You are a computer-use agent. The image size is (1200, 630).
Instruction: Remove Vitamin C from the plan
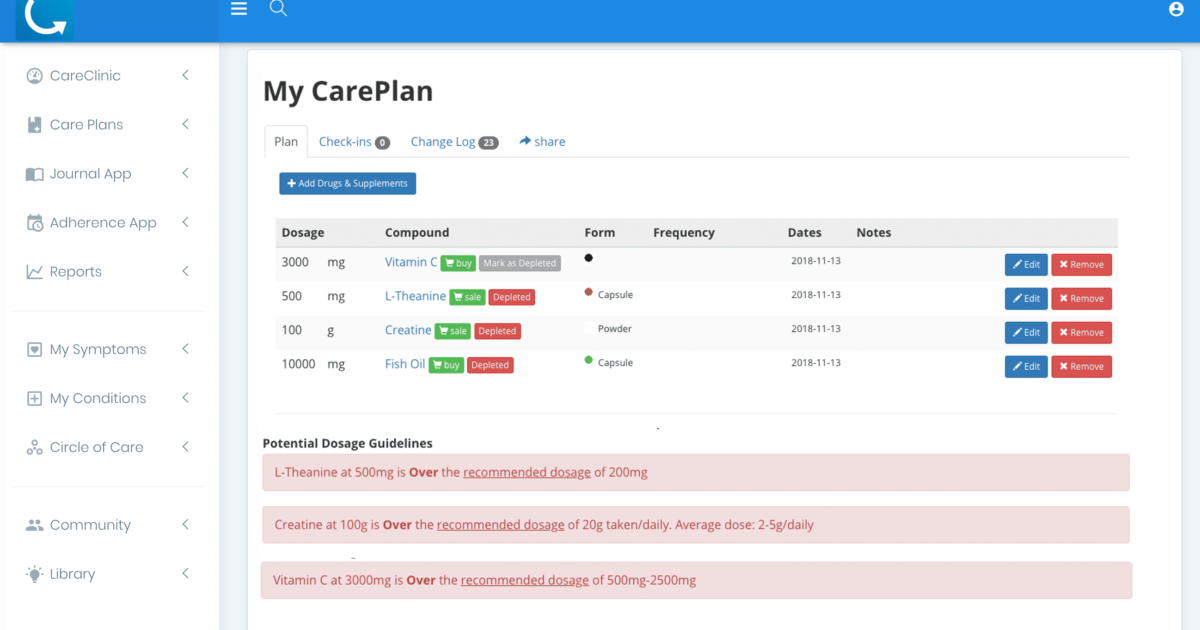1081,265
